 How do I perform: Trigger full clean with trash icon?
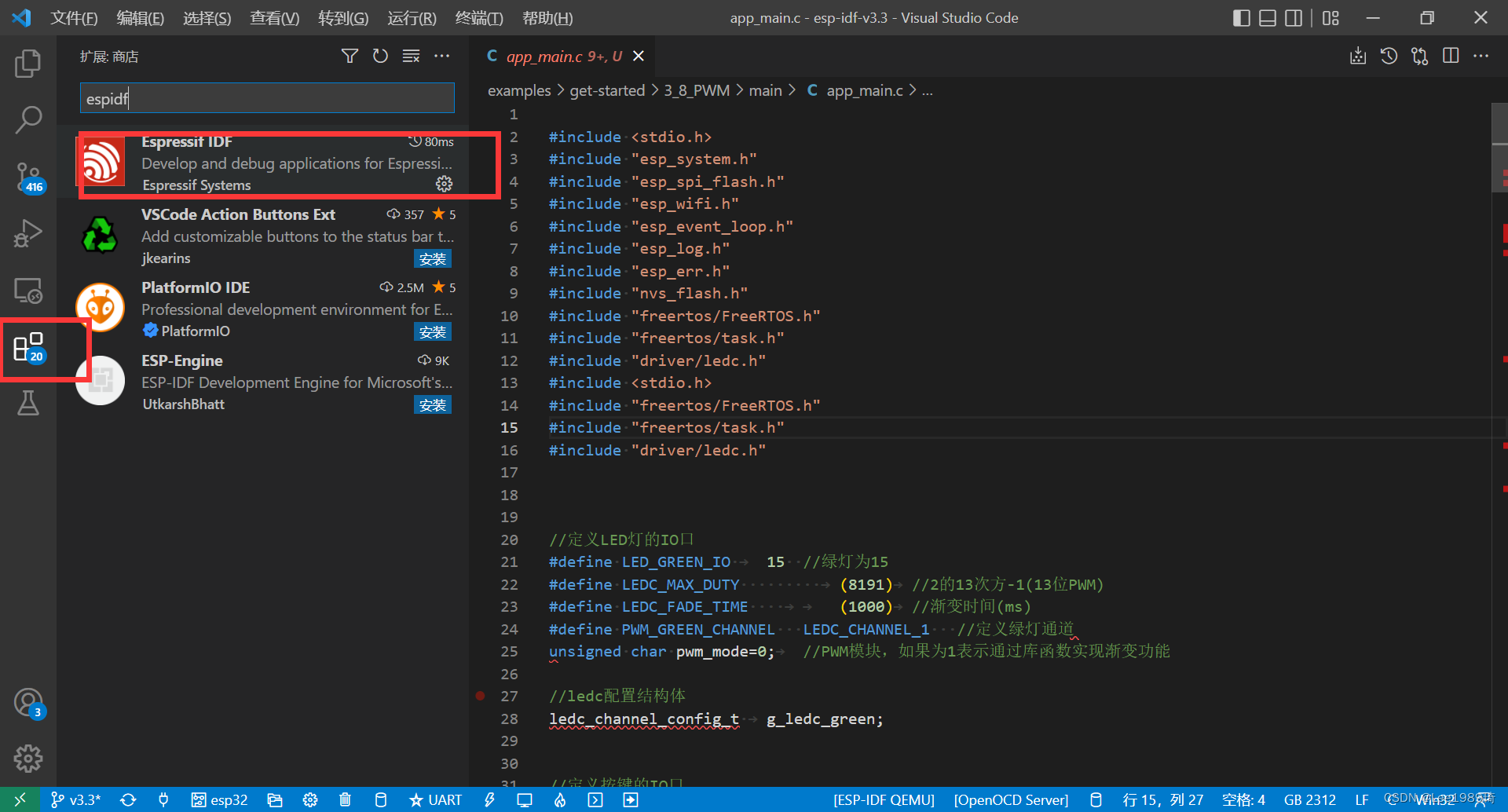coord(345,799)
